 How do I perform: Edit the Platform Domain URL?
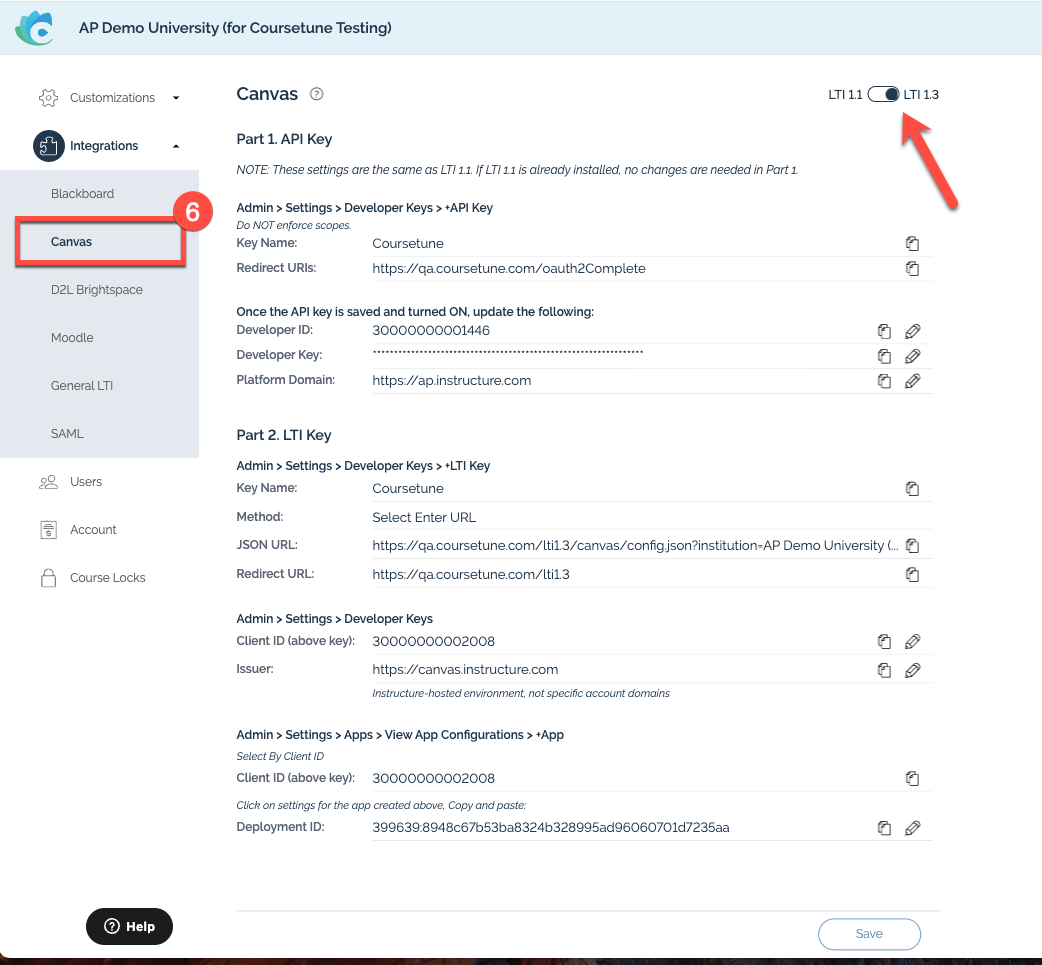tap(912, 381)
